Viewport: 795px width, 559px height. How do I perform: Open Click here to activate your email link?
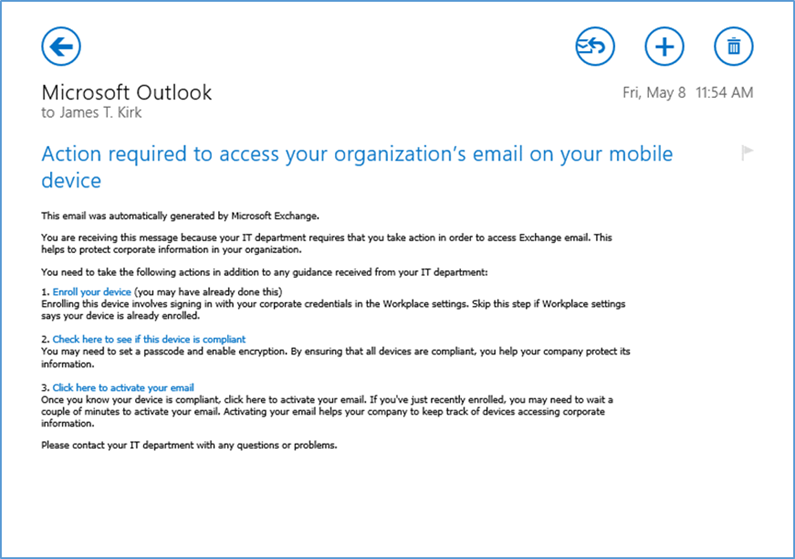(123, 388)
